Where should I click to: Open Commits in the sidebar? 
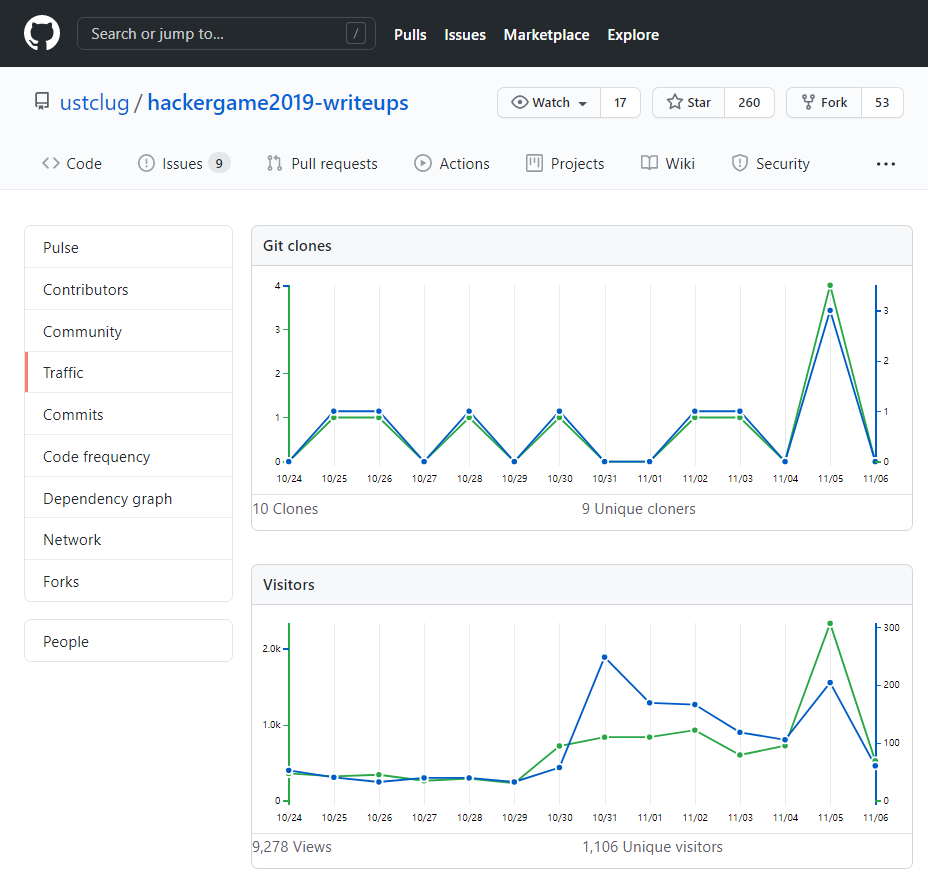coord(128,414)
